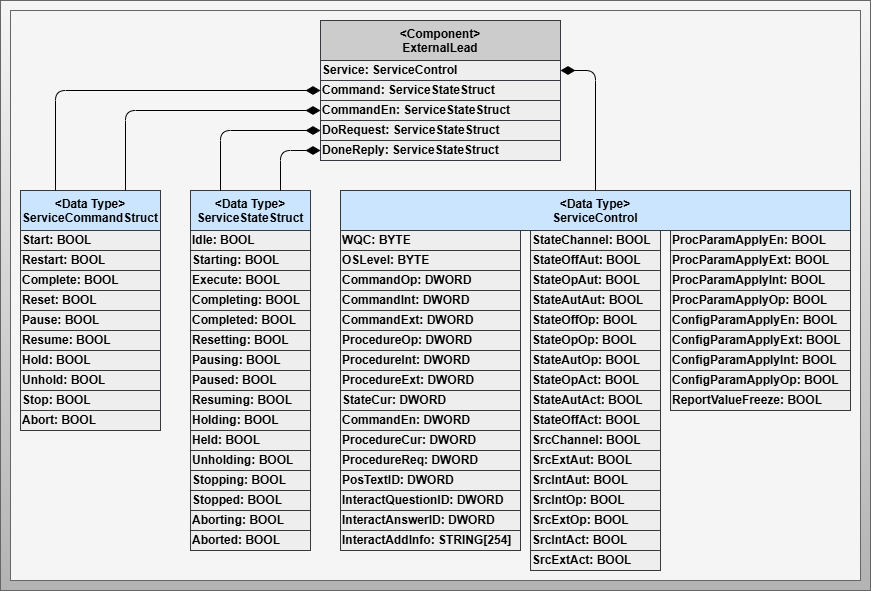Click the Idle: BOOL field
871x591 pixels.
click(x=250, y=240)
